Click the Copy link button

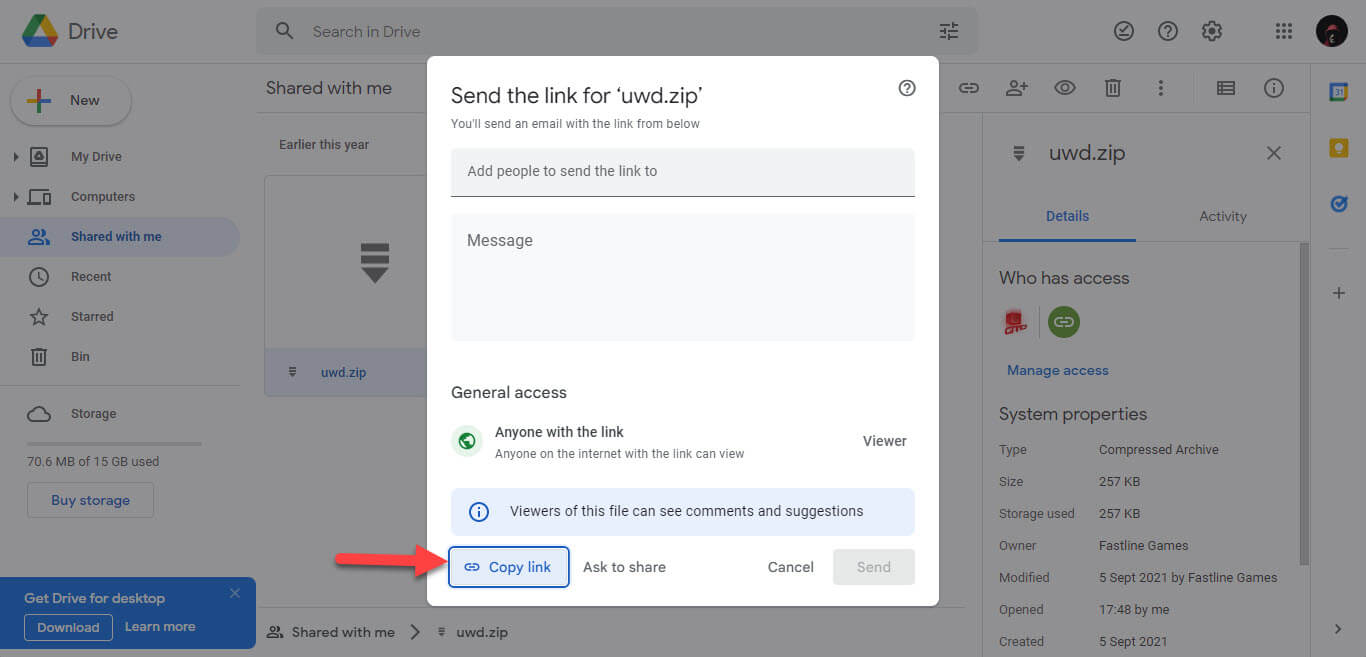pos(509,567)
